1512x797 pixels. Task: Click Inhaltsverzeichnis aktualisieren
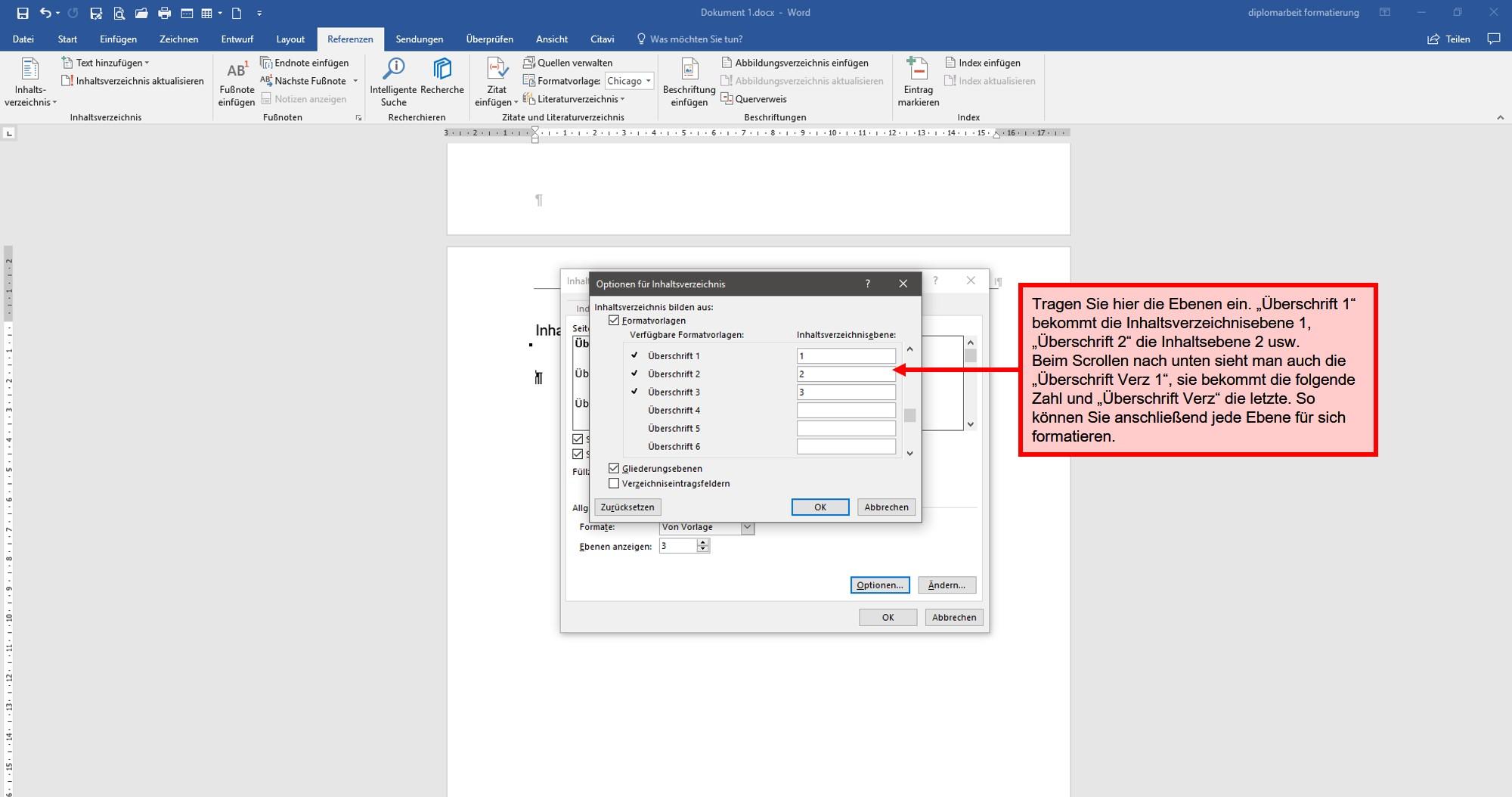click(x=132, y=81)
